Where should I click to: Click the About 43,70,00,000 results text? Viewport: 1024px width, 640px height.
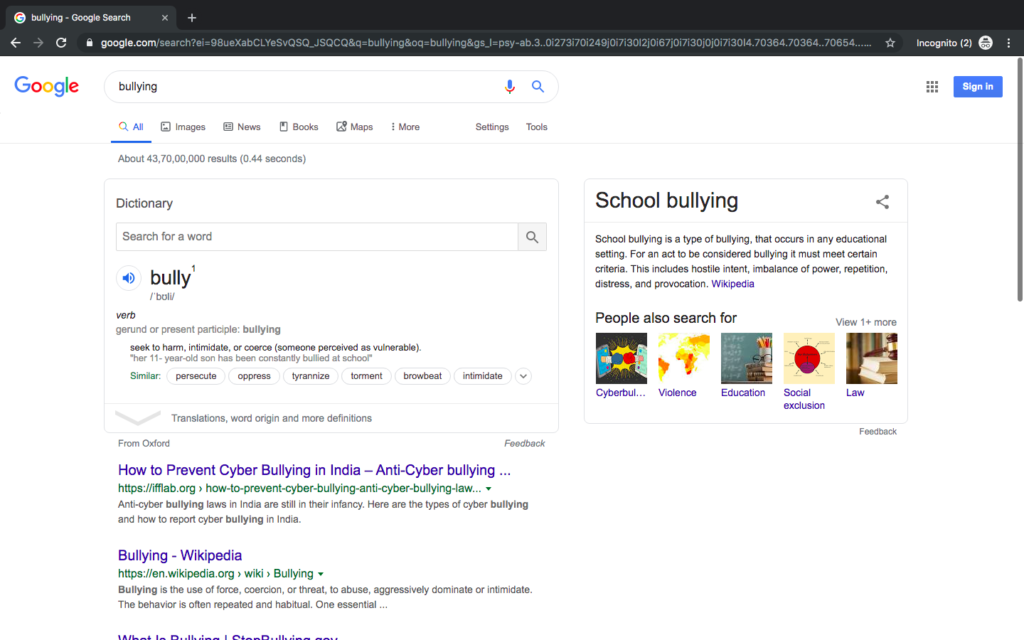click(212, 159)
